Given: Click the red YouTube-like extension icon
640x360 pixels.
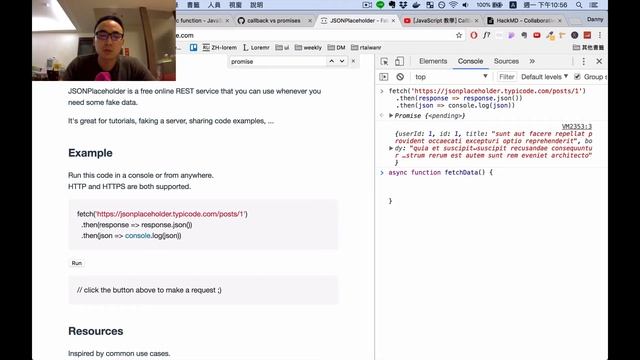Looking at the screenshot, I should point(537,36).
